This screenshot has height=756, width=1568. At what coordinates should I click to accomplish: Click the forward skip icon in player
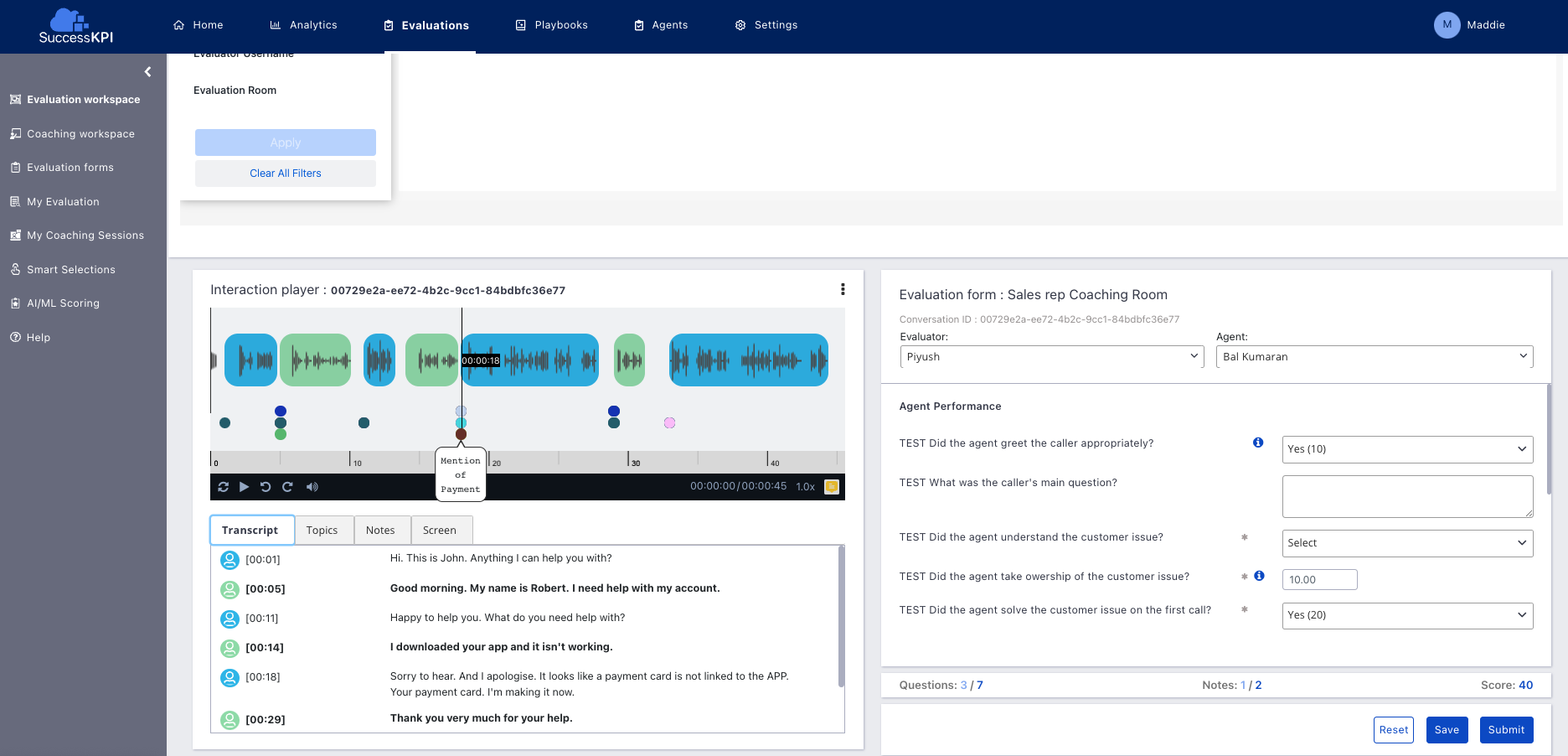point(287,487)
